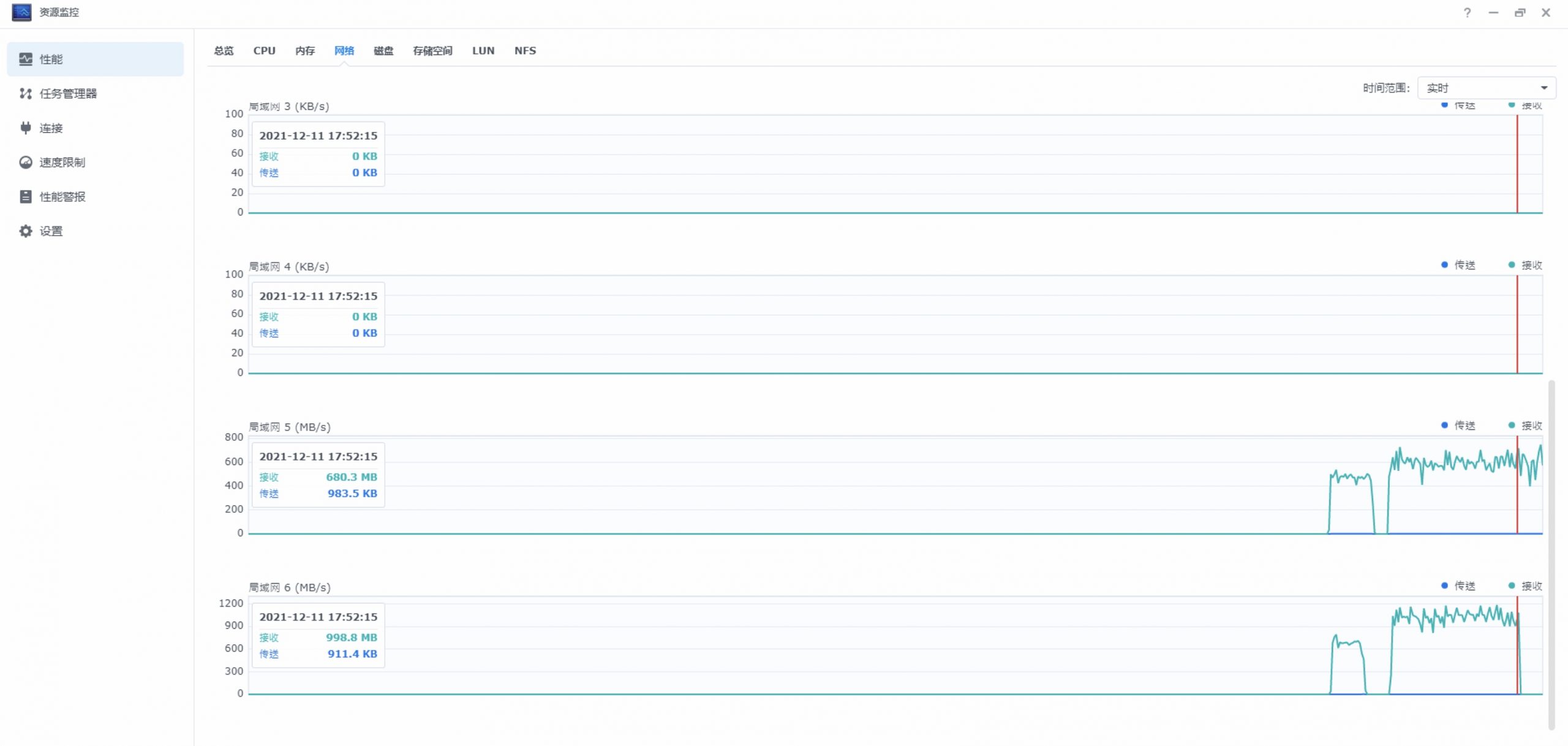
Task: Switch to the 存储空间 tab
Action: 432,50
